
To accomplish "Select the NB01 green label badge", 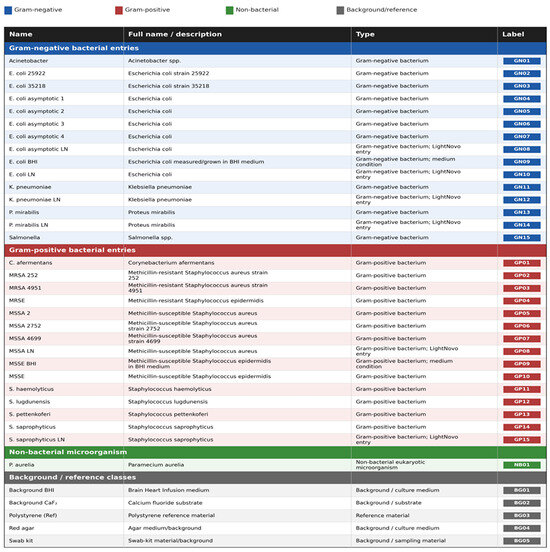I will coord(521,465).
